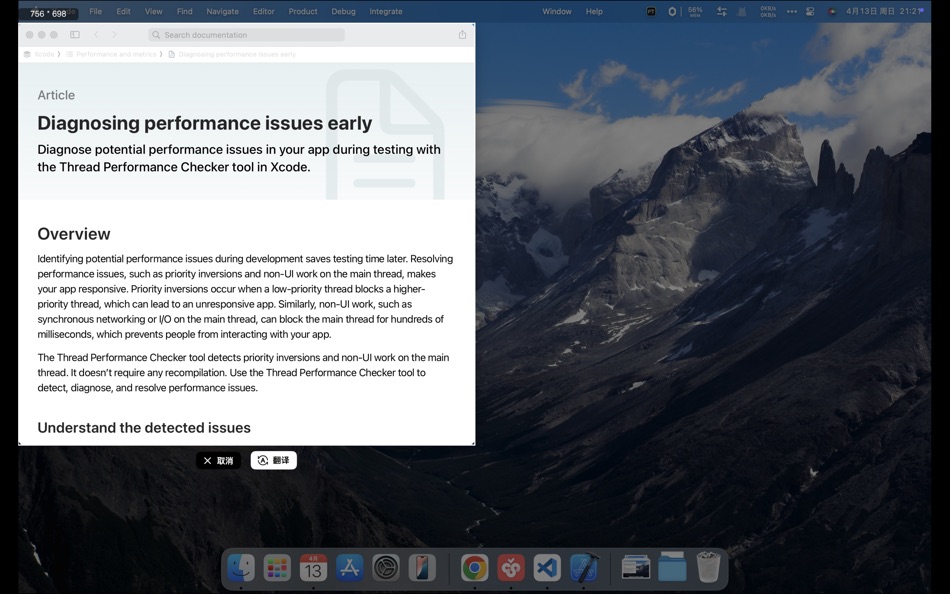Open the App Store from the Dock

pyautogui.click(x=348, y=567)
